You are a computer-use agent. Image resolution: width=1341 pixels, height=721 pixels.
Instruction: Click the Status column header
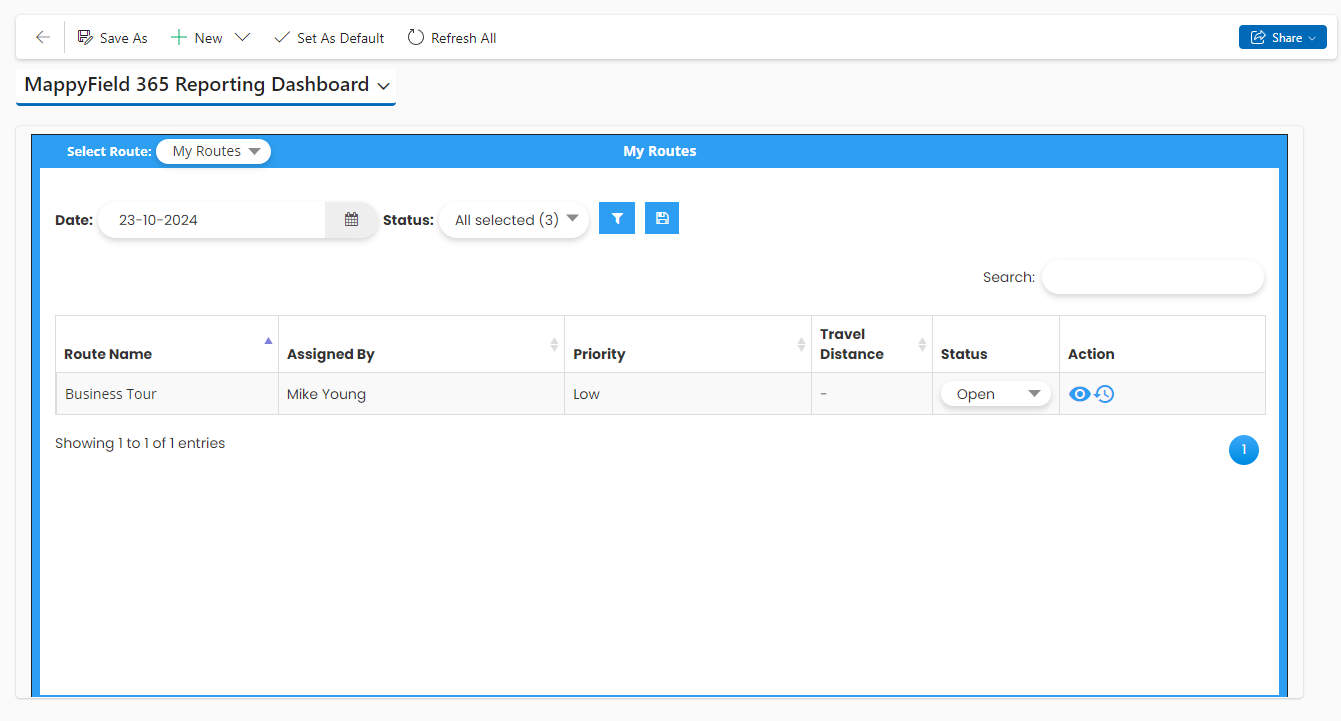[996, 344]
